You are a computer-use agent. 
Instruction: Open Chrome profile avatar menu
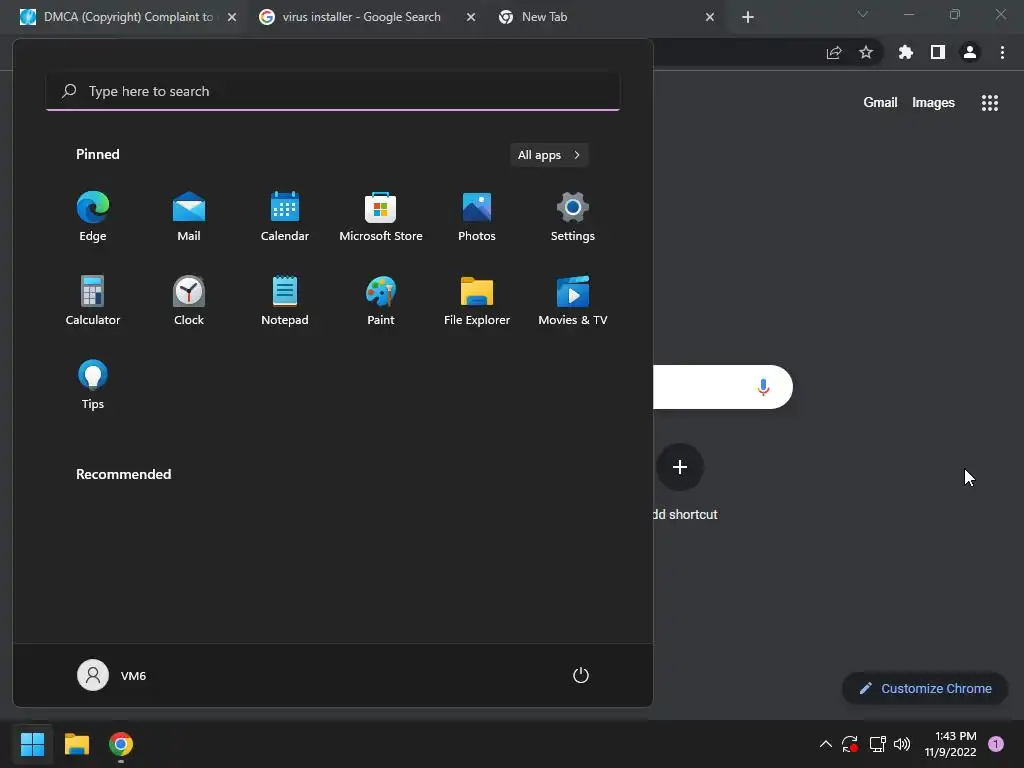click(x=970, y=52)
